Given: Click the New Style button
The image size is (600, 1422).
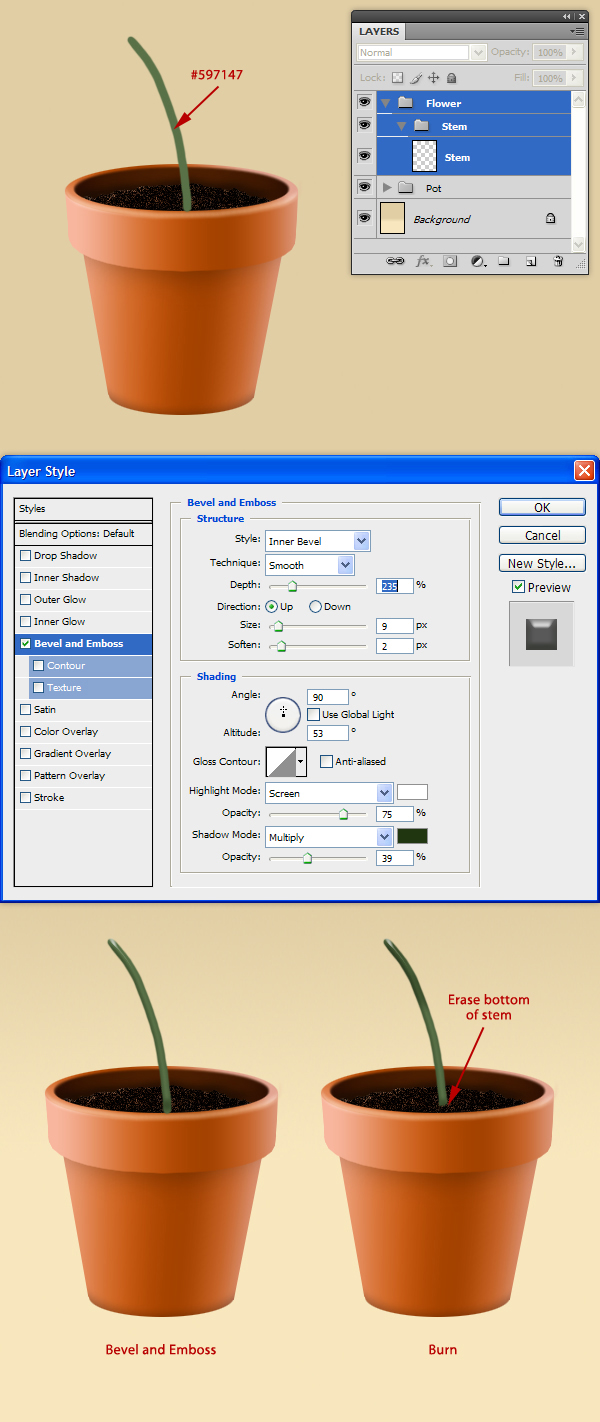Looking at the screenshot, I should pyautogui.click(x=542, y=563).
